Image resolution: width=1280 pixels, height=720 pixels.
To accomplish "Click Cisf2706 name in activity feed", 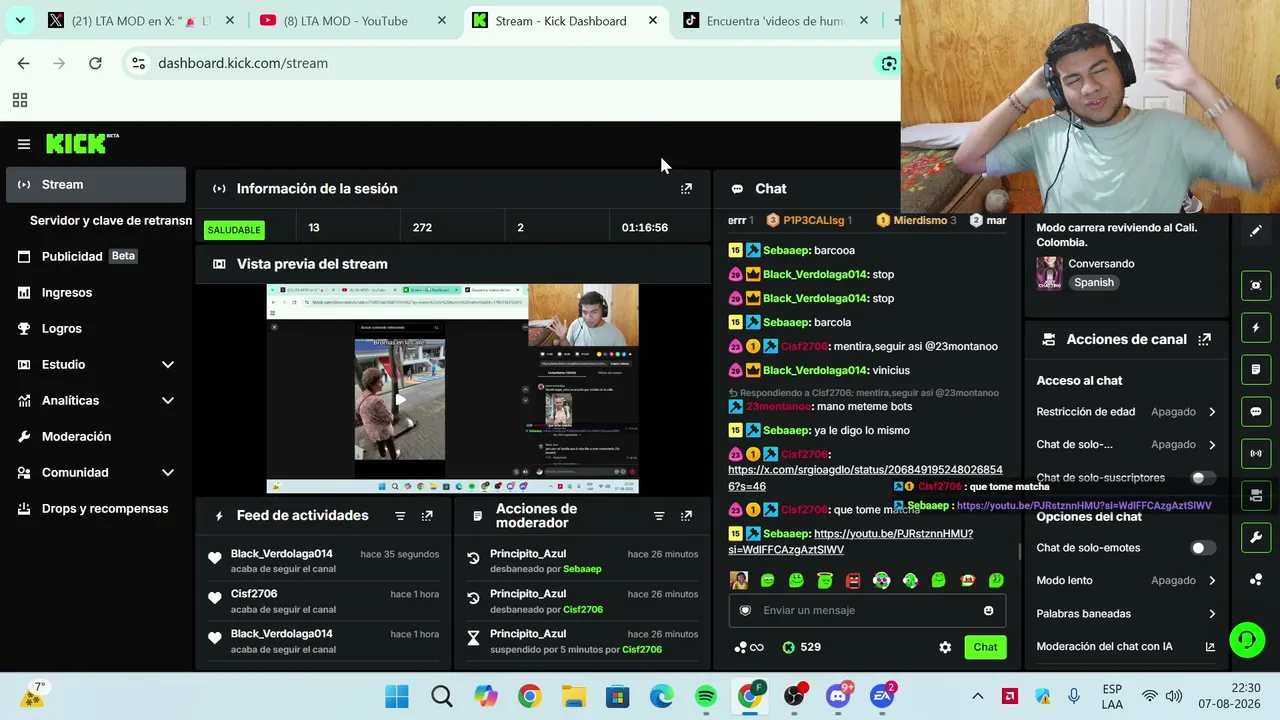I will pyautogui.click(x=254, y=594).
